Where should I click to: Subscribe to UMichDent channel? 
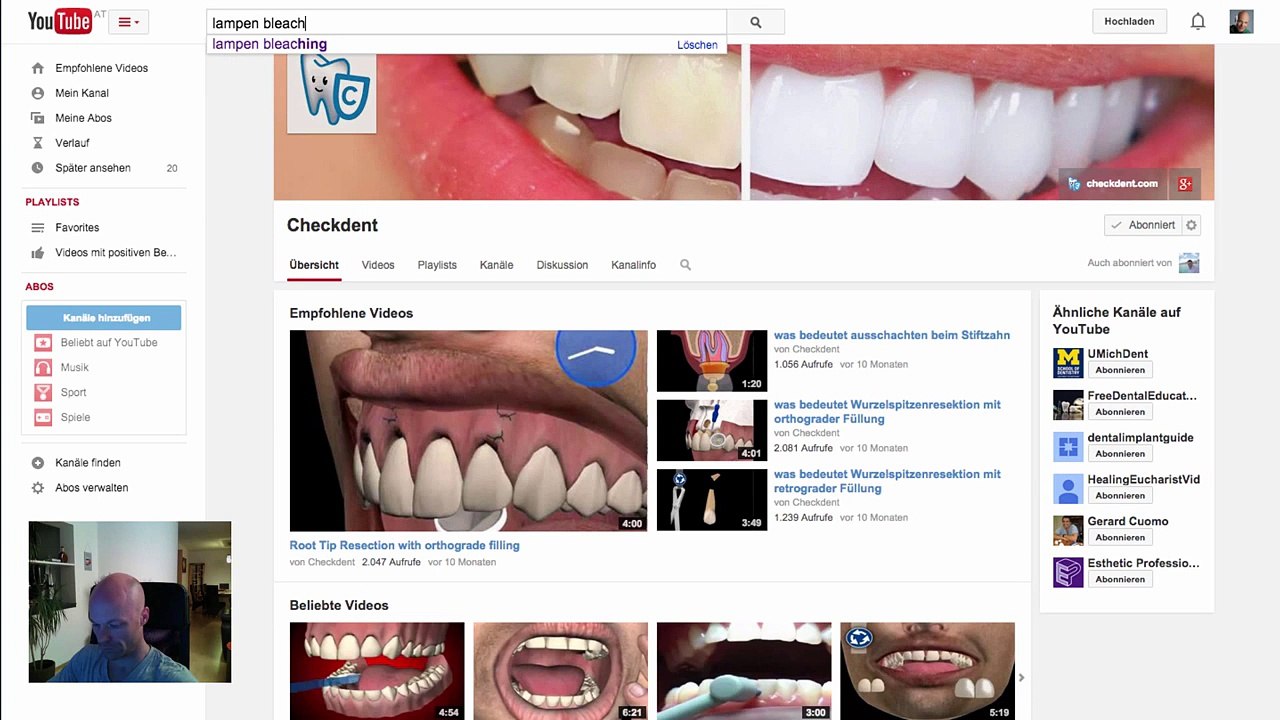pos(1119,370)
